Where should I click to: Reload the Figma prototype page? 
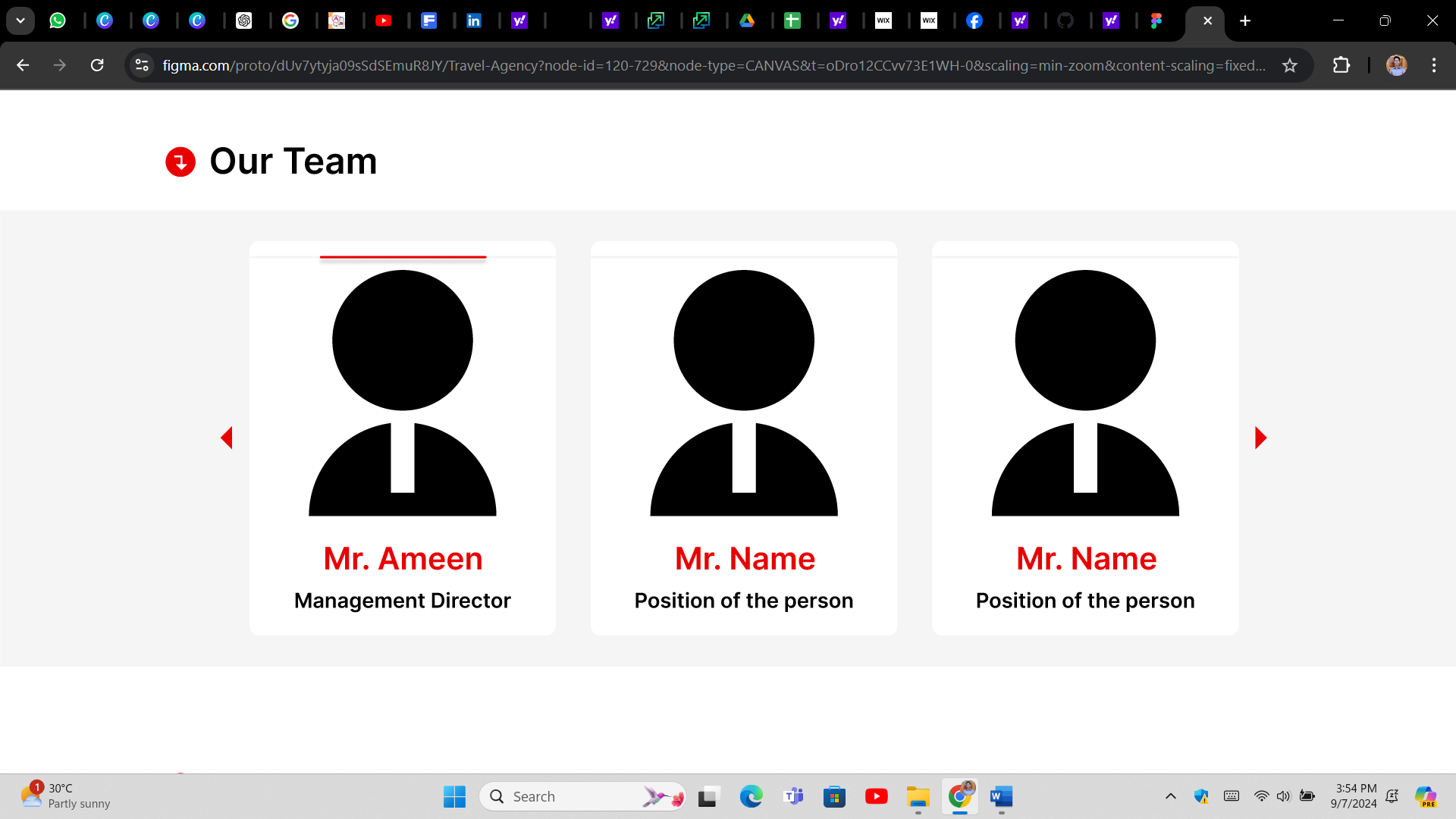(97, 65)
